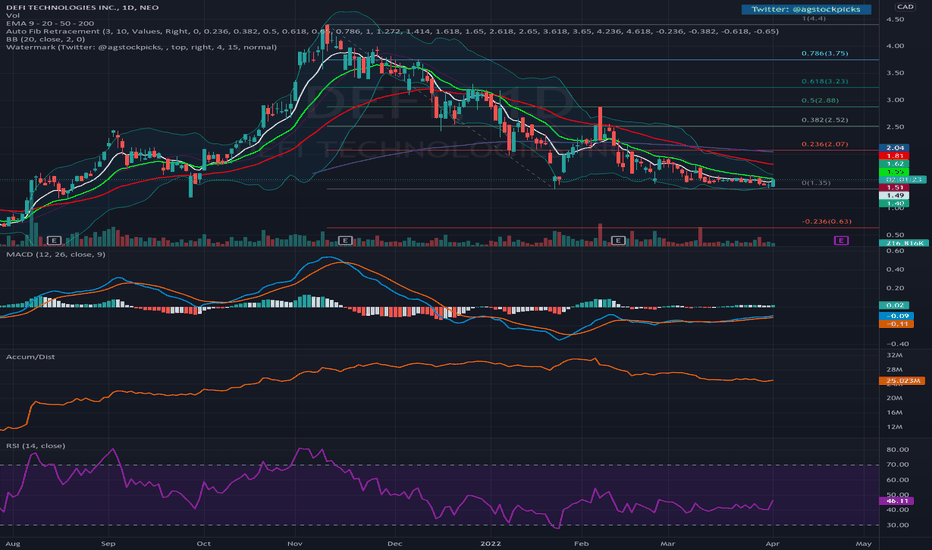Click the 2022 label on time axis

(490, 543)
